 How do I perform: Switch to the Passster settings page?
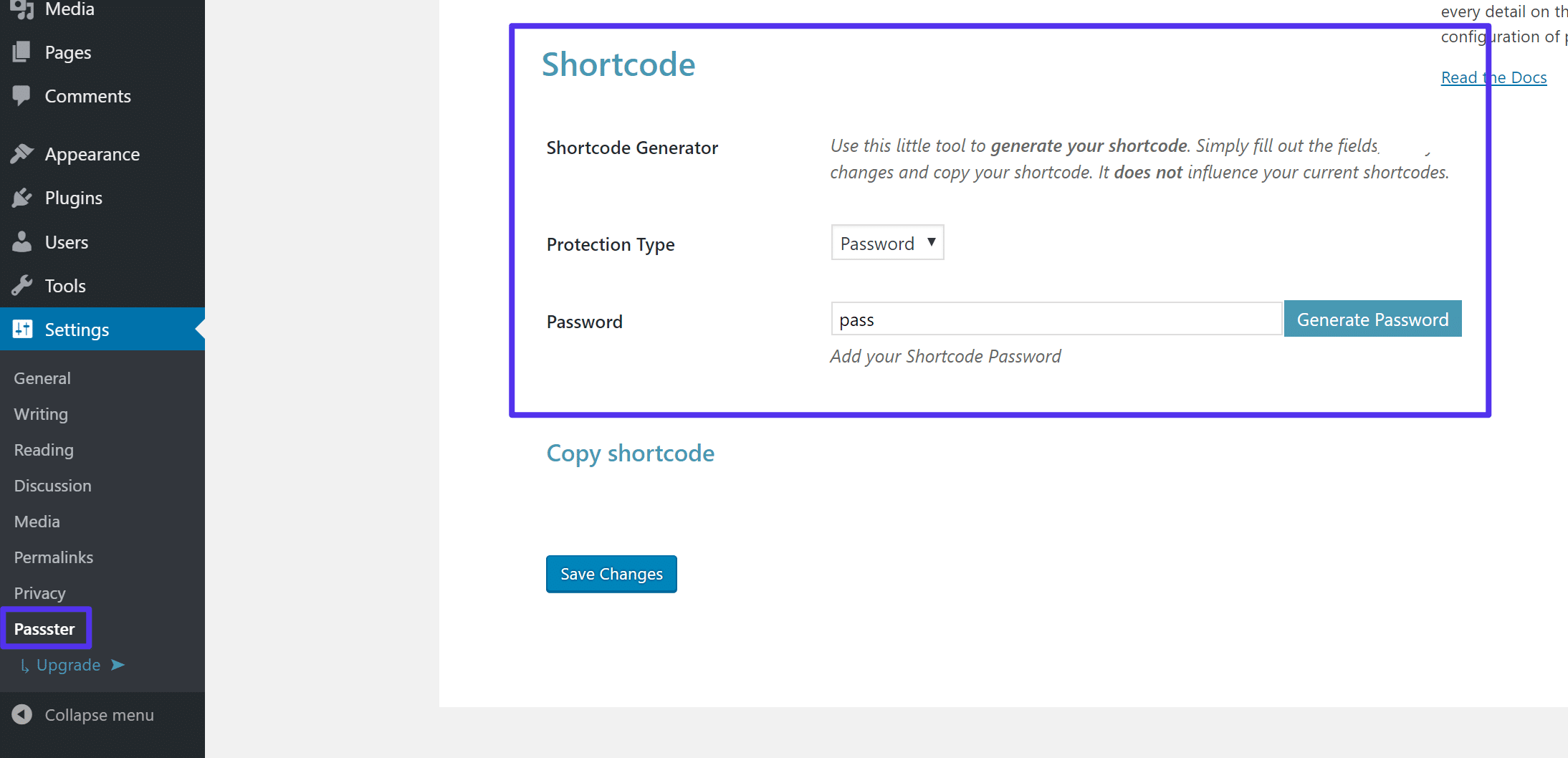click(x=44, y=628)
